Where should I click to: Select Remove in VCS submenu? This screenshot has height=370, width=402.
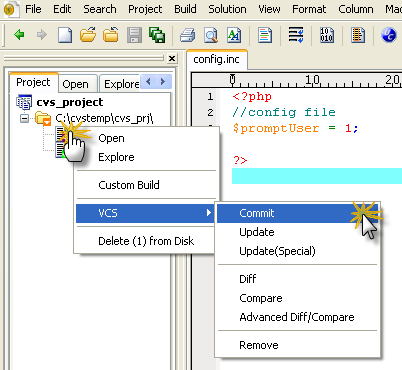[297, 345]
